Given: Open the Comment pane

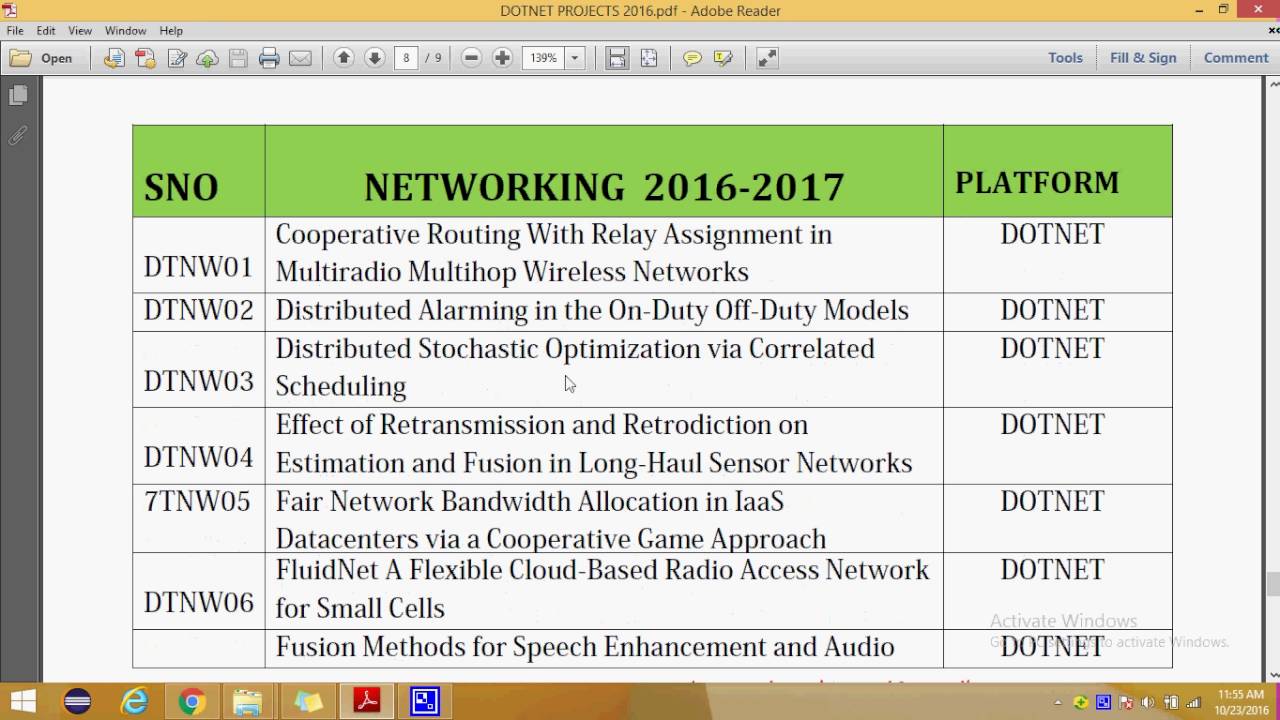Looking at the screenshot, I should point(1236,58).
